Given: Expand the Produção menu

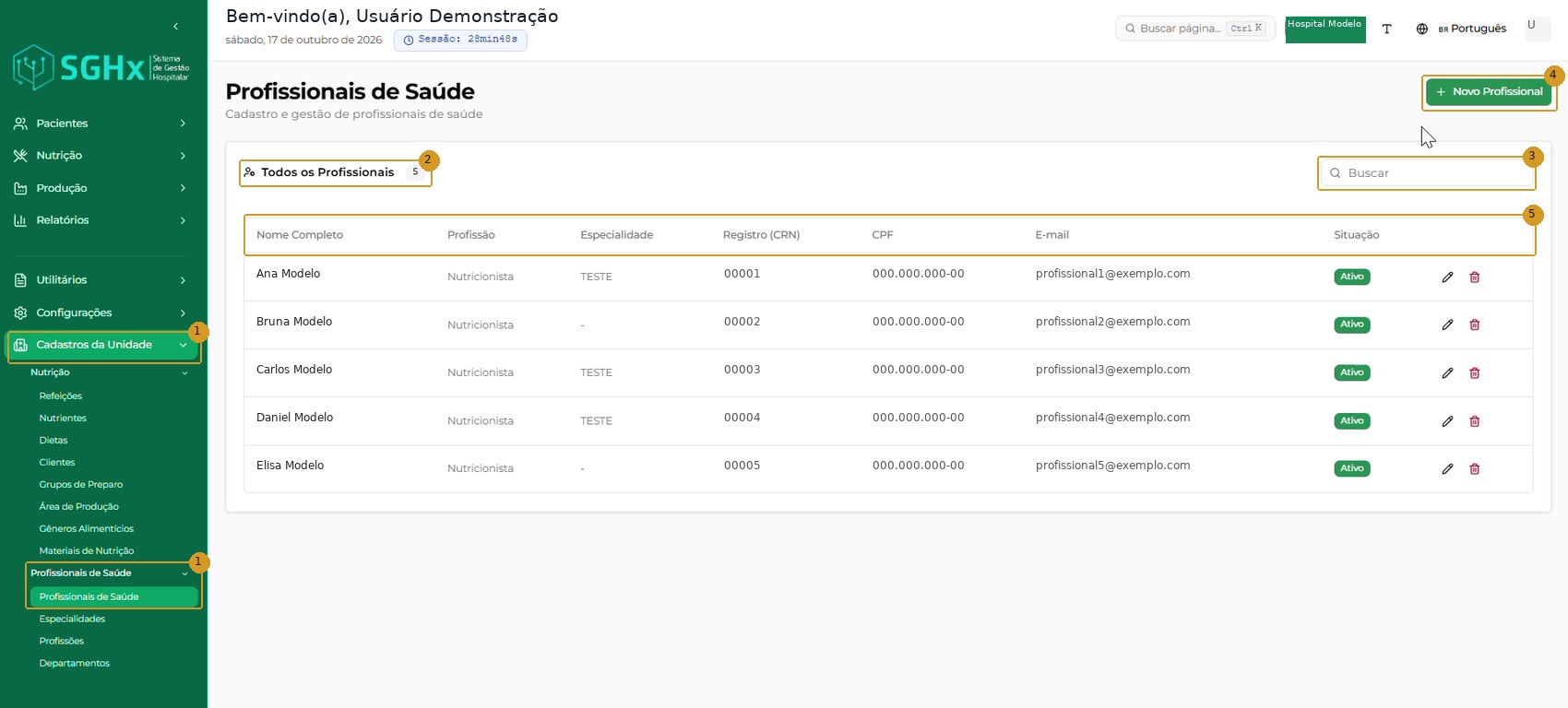Looking at the screenshot, I should (x=101, y=188).
